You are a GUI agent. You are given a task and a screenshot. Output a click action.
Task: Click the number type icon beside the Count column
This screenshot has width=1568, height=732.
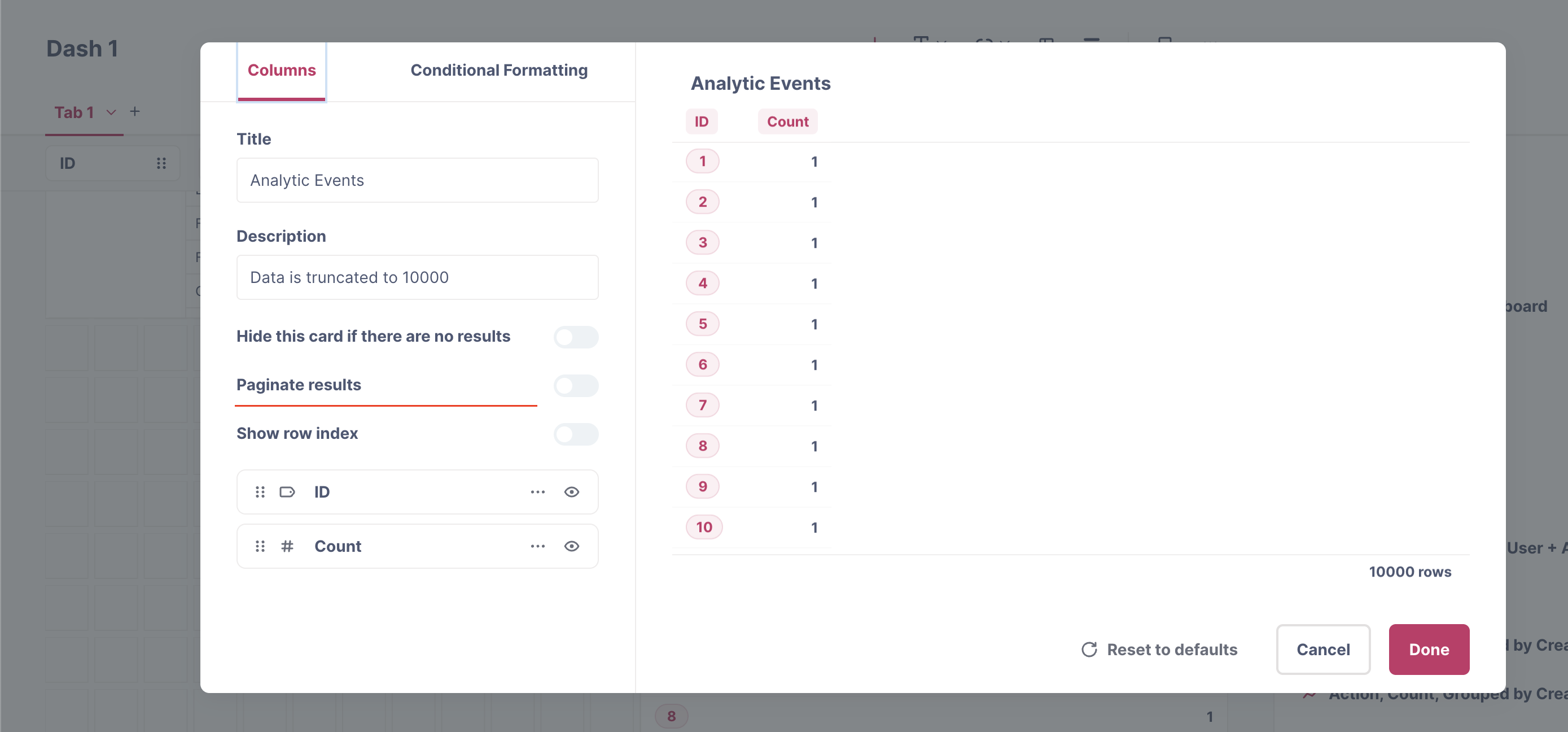(287, 546)
